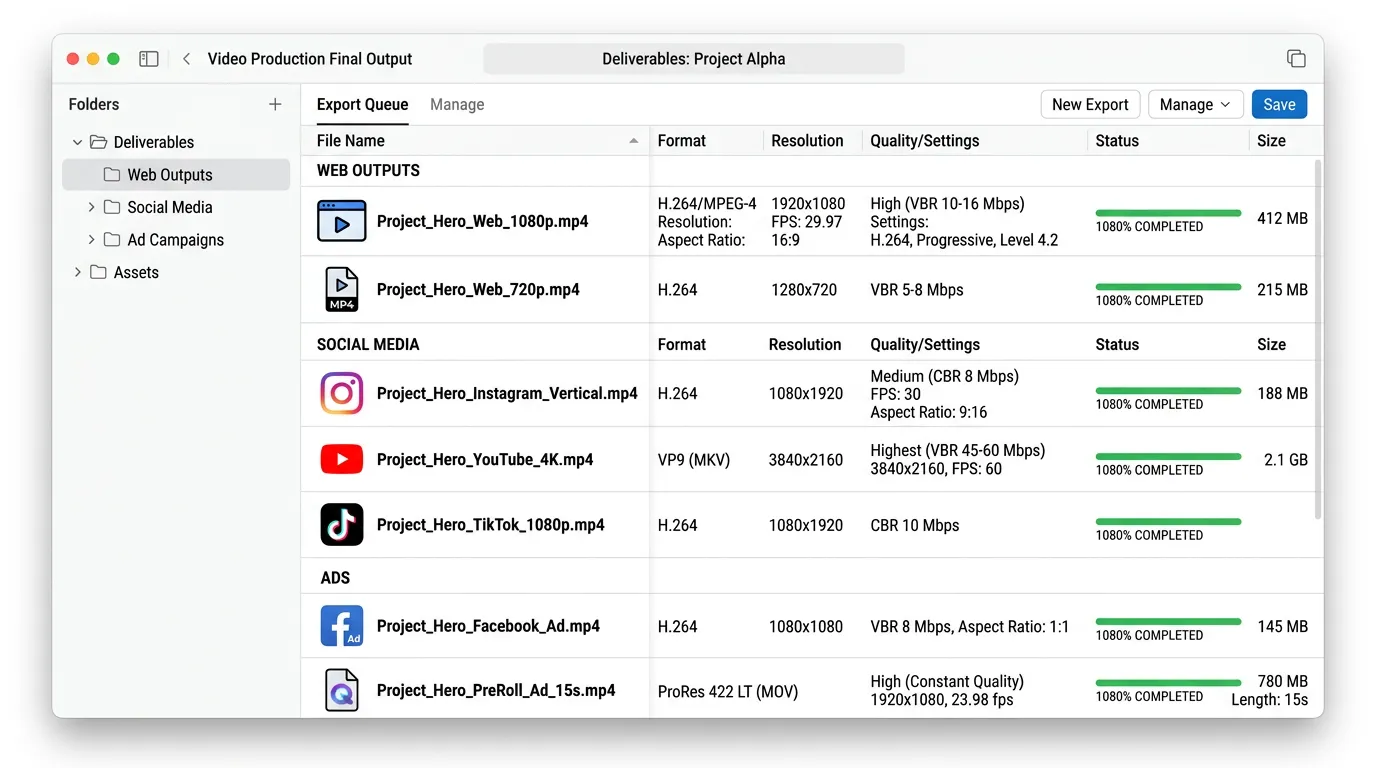Select the Deliverables label in sidebar
Screen dimensions: 1376x768
pyautogui.click(x=154, y=142)
